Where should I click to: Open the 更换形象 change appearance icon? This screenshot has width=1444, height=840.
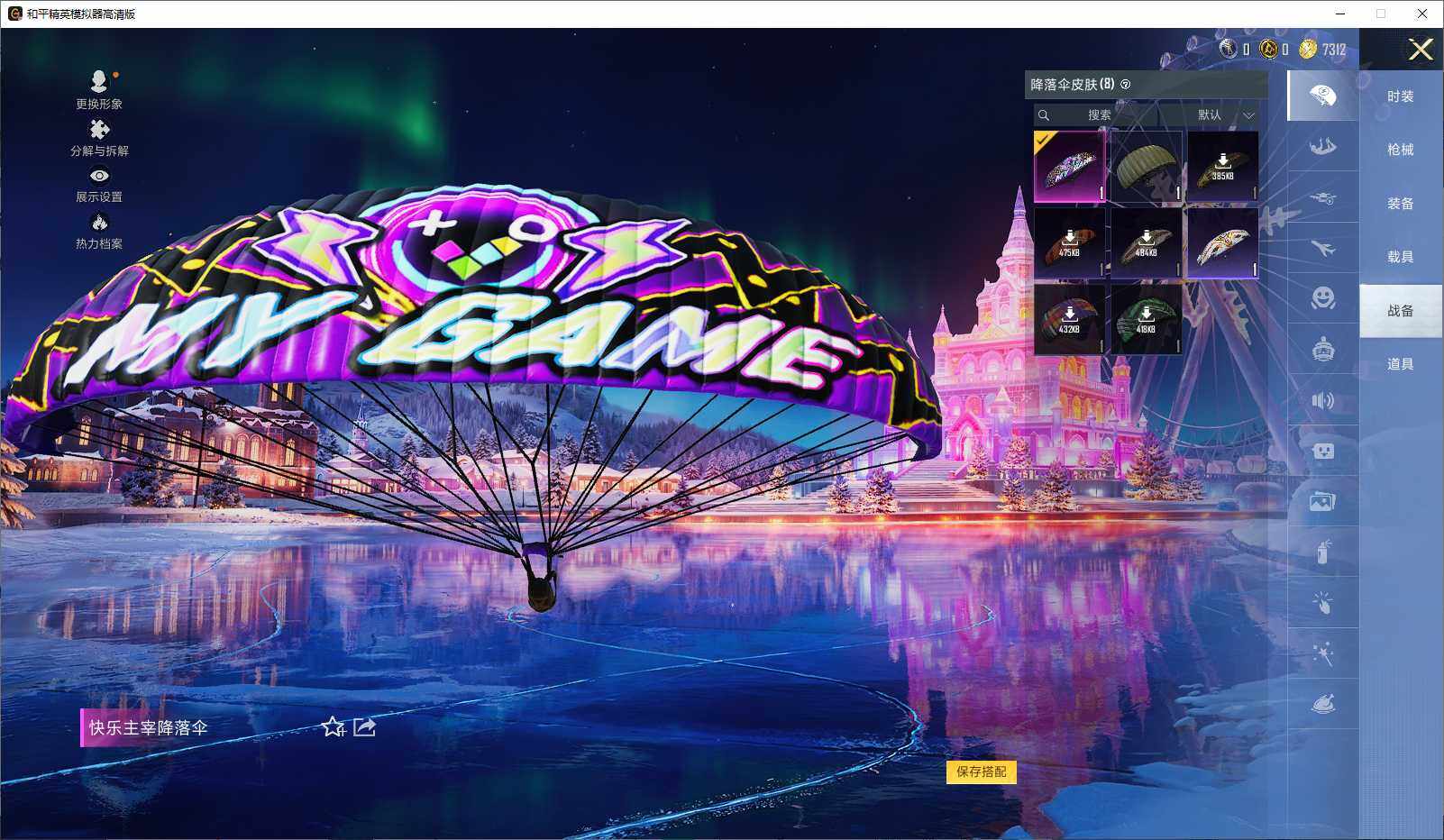[99, 82]
